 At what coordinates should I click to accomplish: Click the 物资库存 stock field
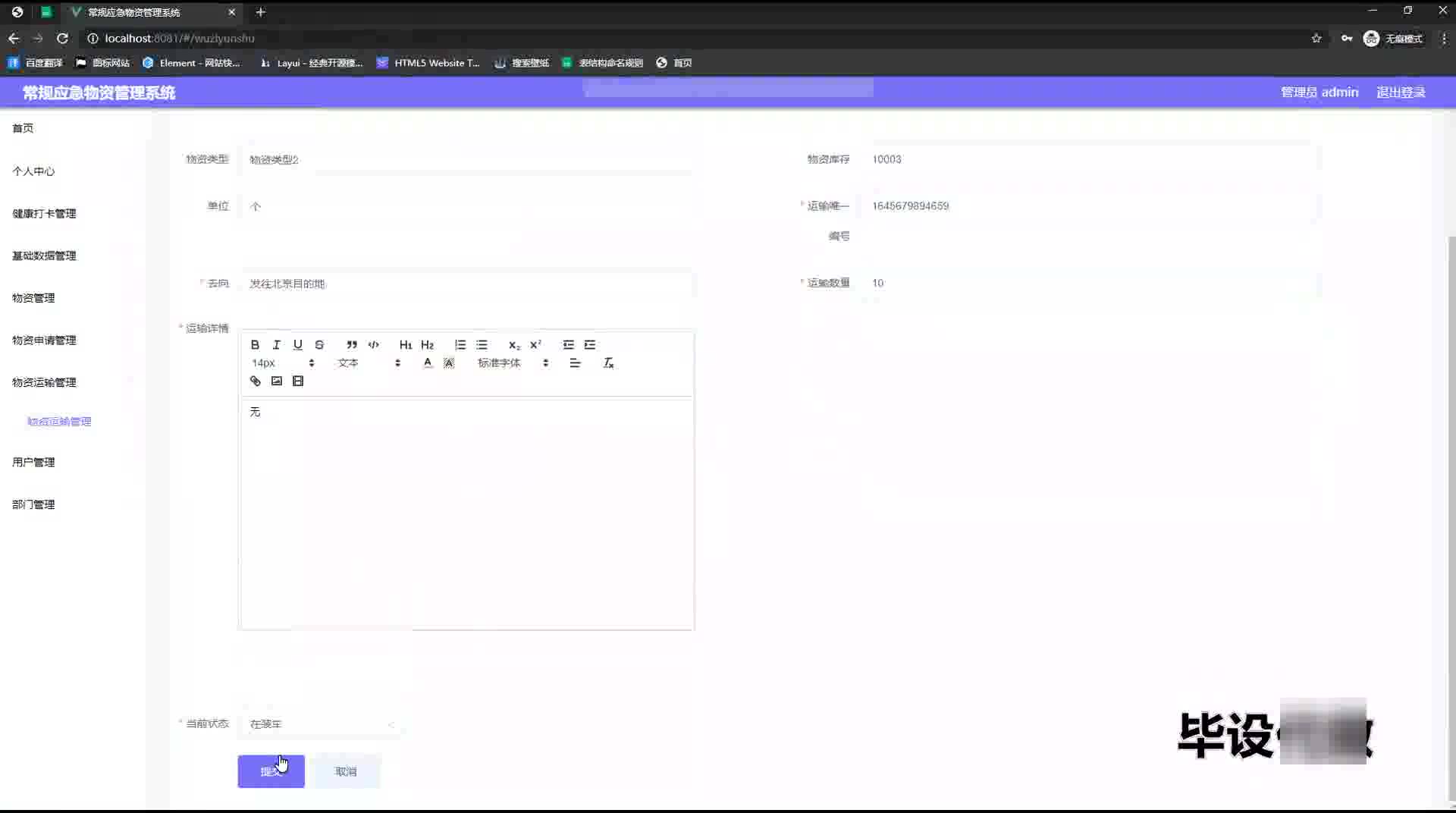pyautogui.click(x=1089, y=159)
